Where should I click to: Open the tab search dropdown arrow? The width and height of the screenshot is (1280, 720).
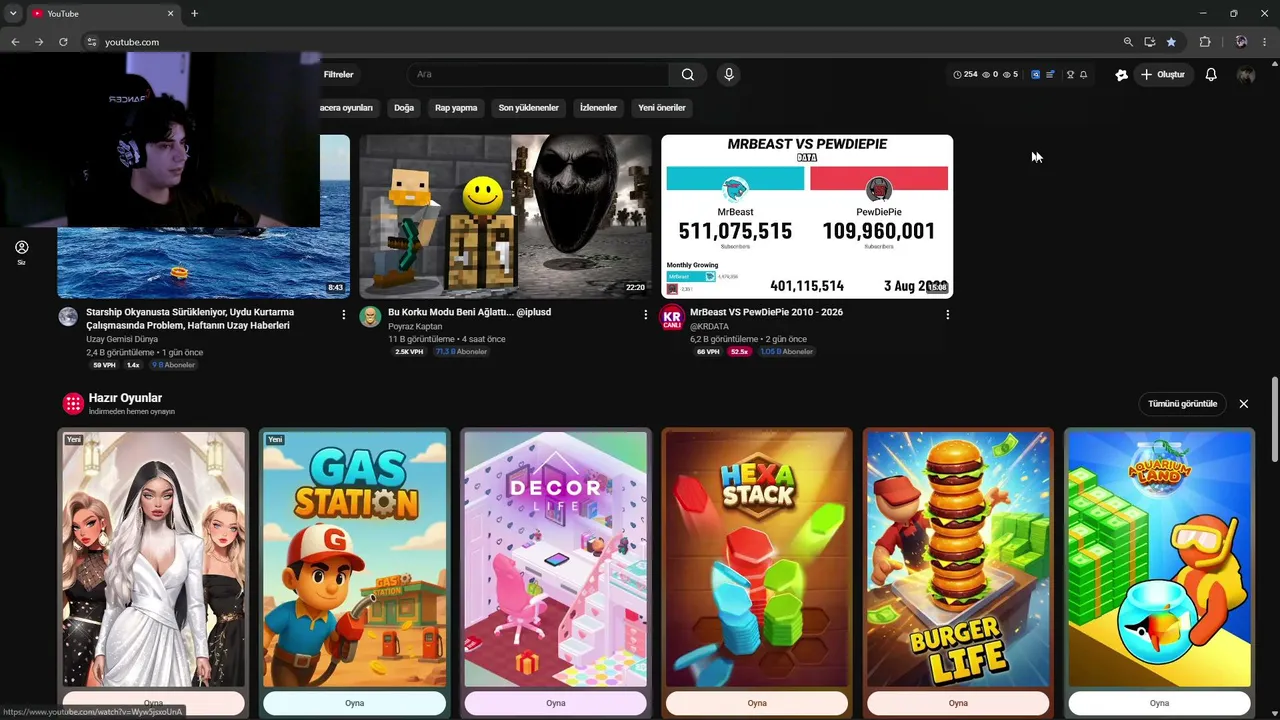point(13,13)
